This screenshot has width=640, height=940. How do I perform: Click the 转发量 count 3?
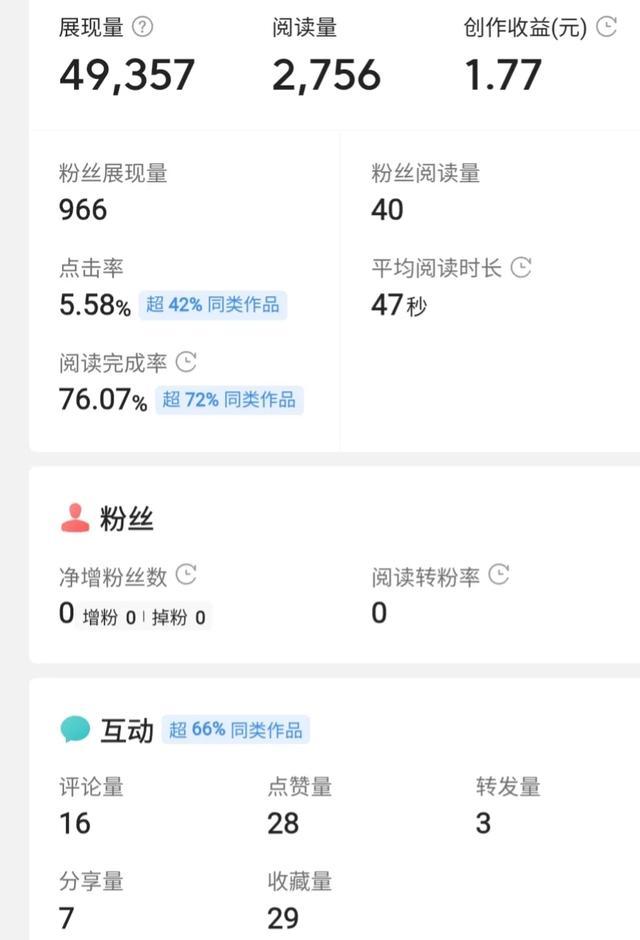(483, 823)
